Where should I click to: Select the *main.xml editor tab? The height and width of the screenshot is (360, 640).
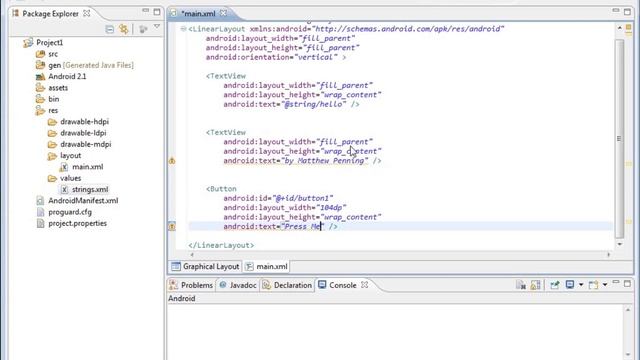pyautogui.click(x=198, y=13)
